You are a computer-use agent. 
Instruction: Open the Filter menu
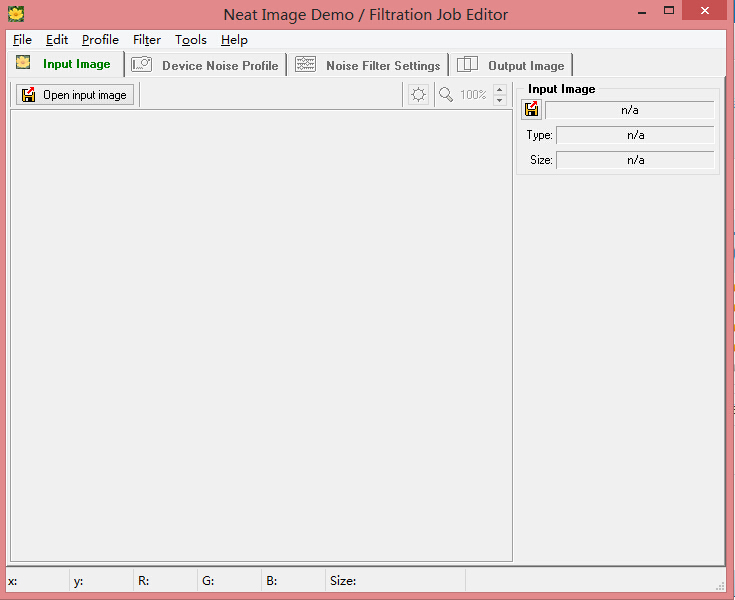click(x=147, y=40)
